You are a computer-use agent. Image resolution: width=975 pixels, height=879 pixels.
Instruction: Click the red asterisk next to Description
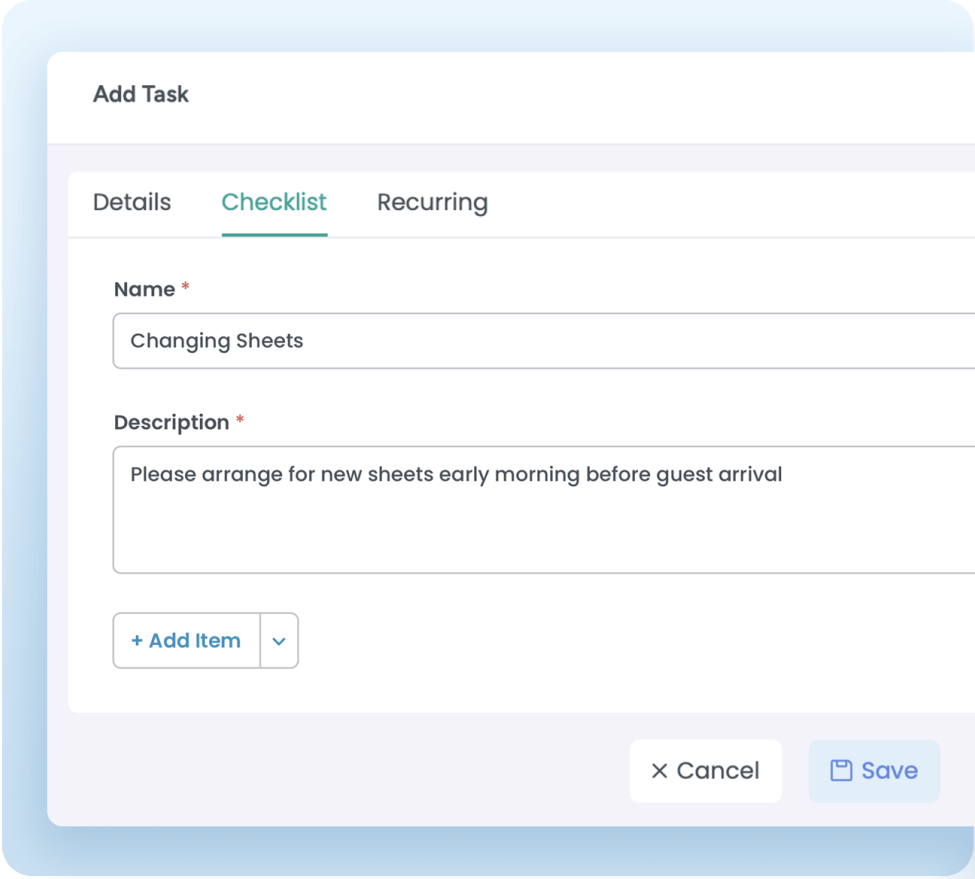pos(240,422)
